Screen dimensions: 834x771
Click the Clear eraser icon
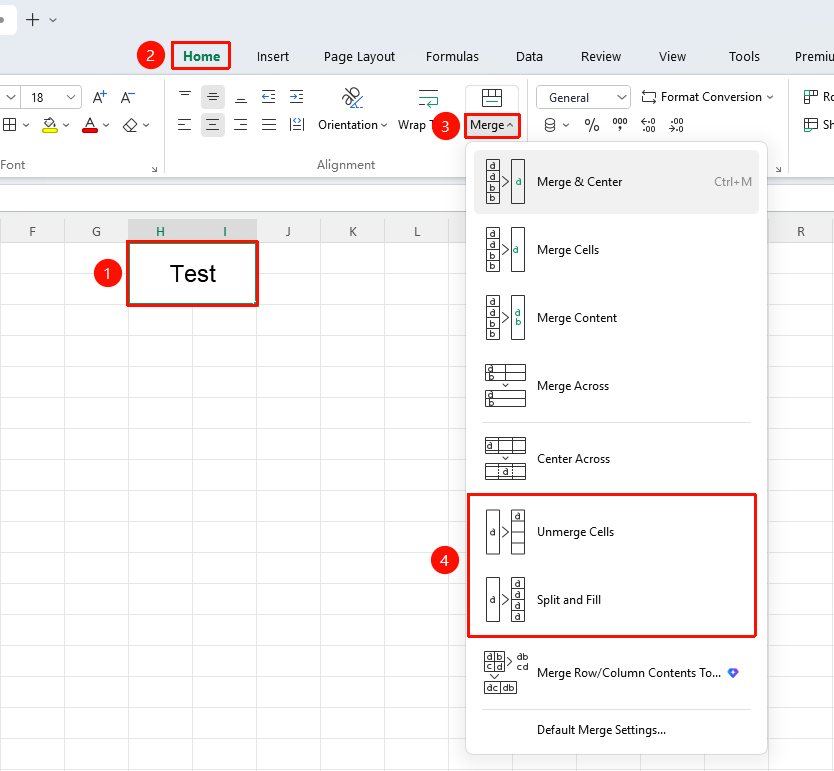click(x=130, y=125)
